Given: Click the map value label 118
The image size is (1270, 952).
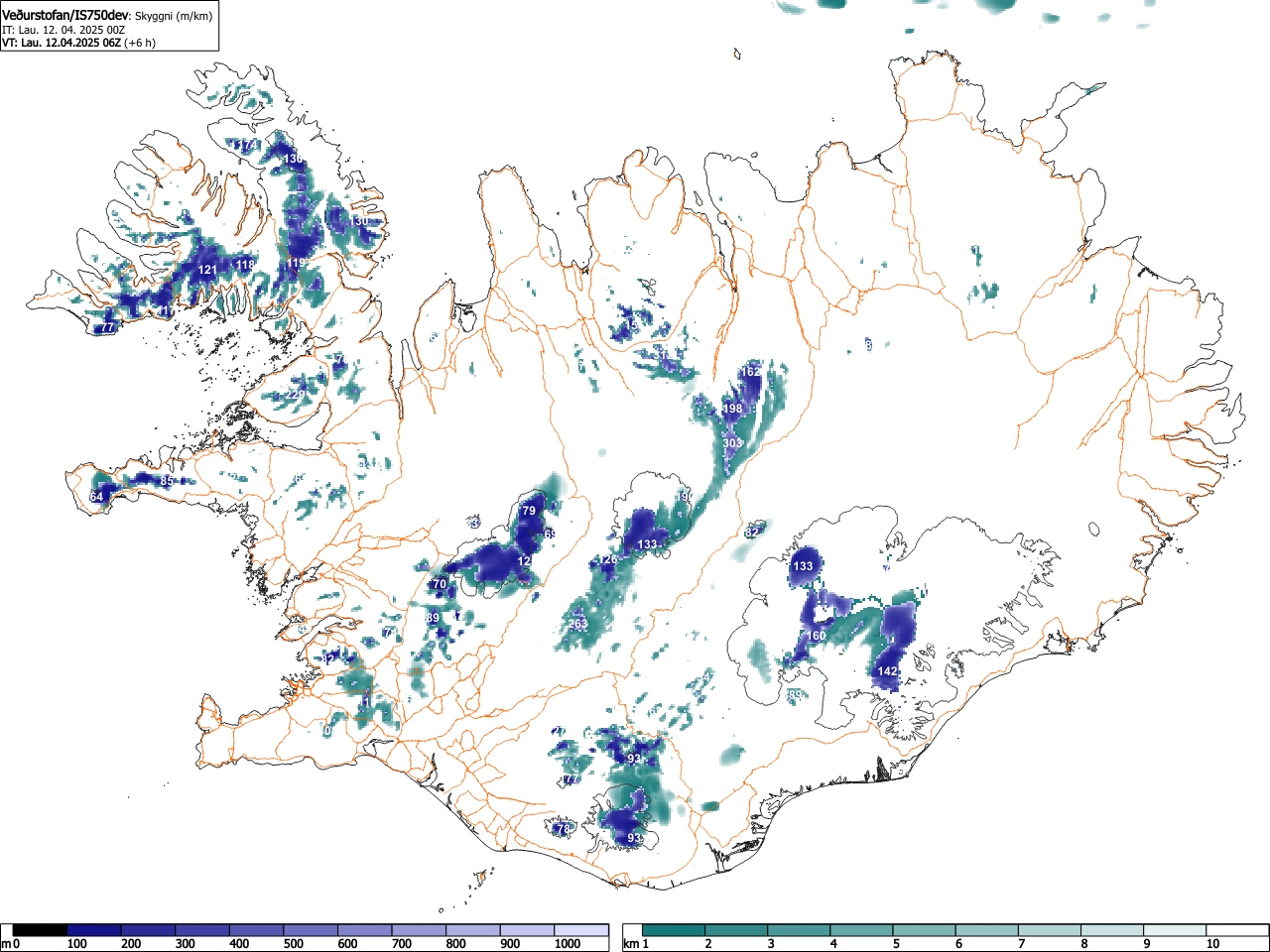Looking at the screenshot, I should pos(246,265).
